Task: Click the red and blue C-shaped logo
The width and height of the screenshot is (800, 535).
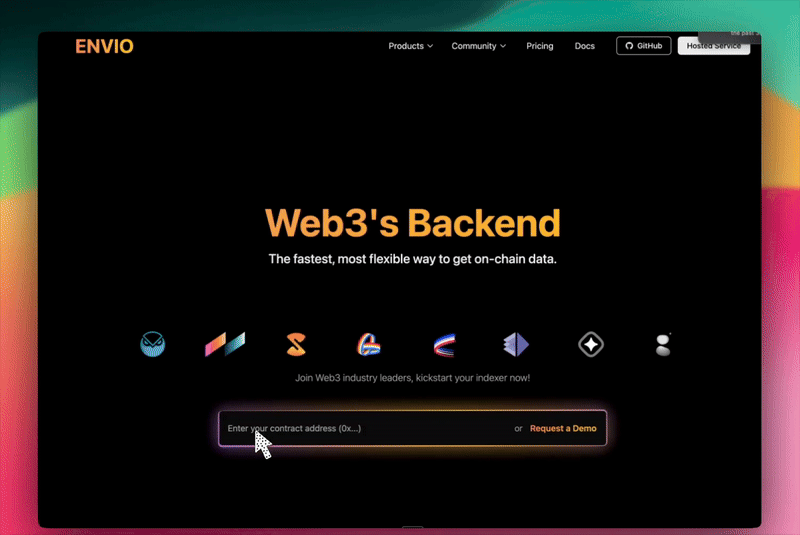Action: coord(445,345)
